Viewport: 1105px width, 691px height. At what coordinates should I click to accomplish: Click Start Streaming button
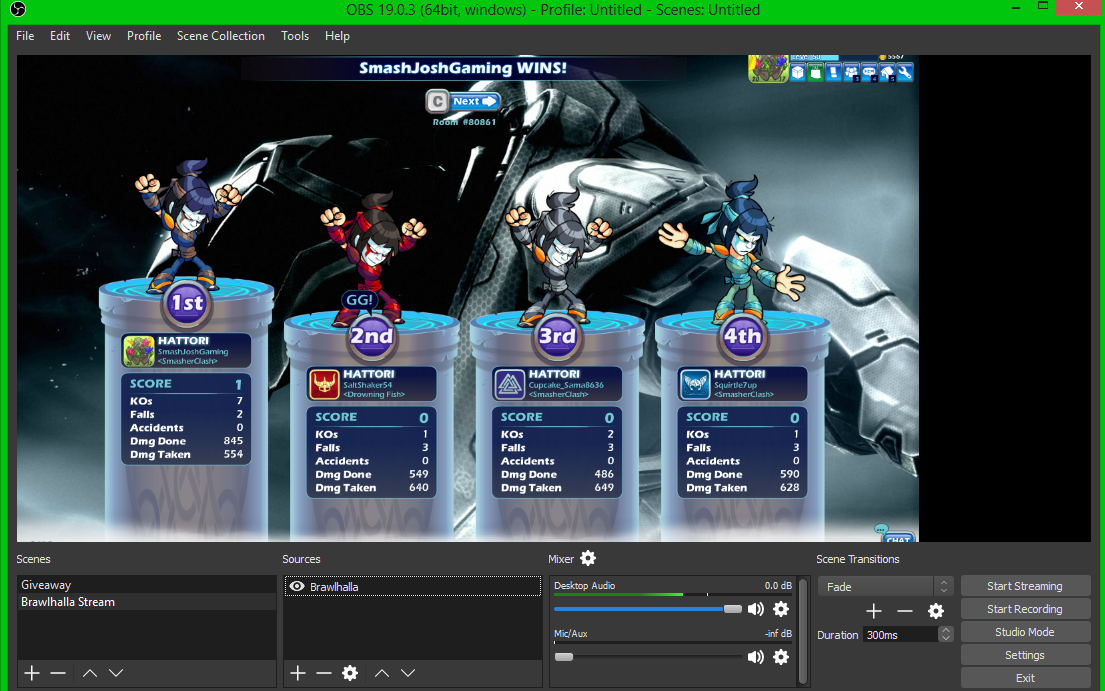[1025, 586]
